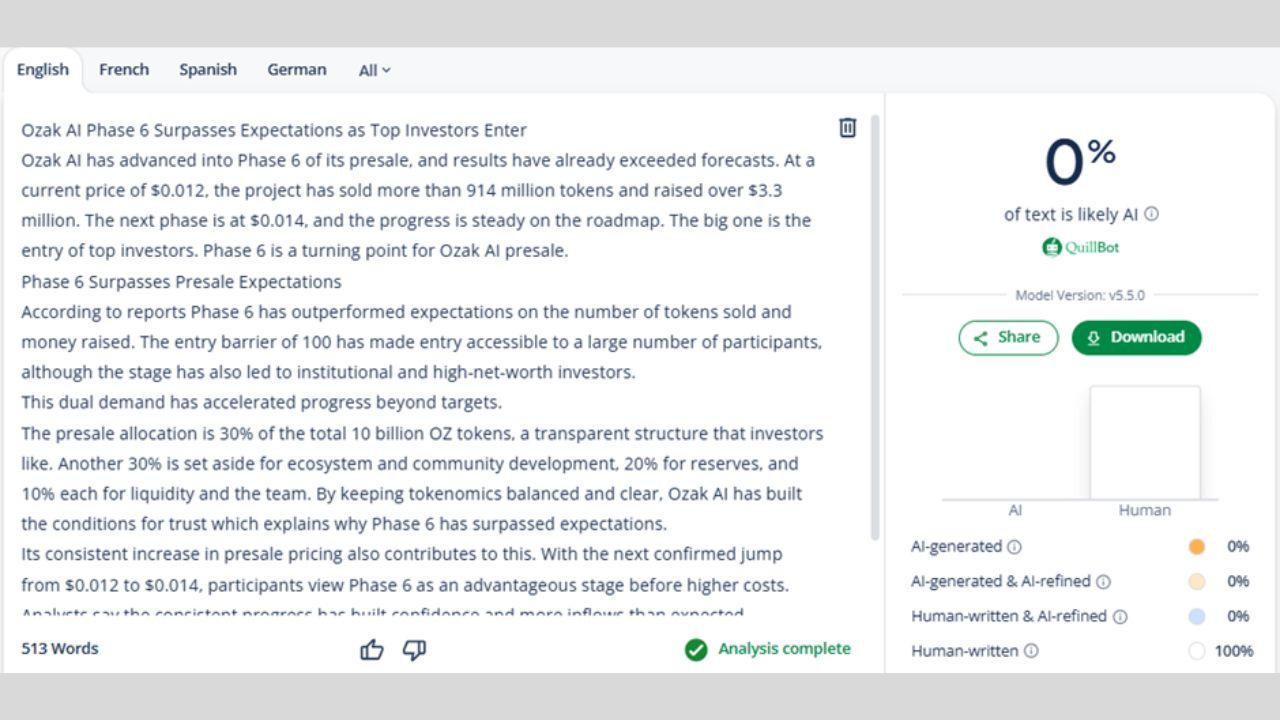
Task: Click the Human bar in the chart
Action: 1145,443
